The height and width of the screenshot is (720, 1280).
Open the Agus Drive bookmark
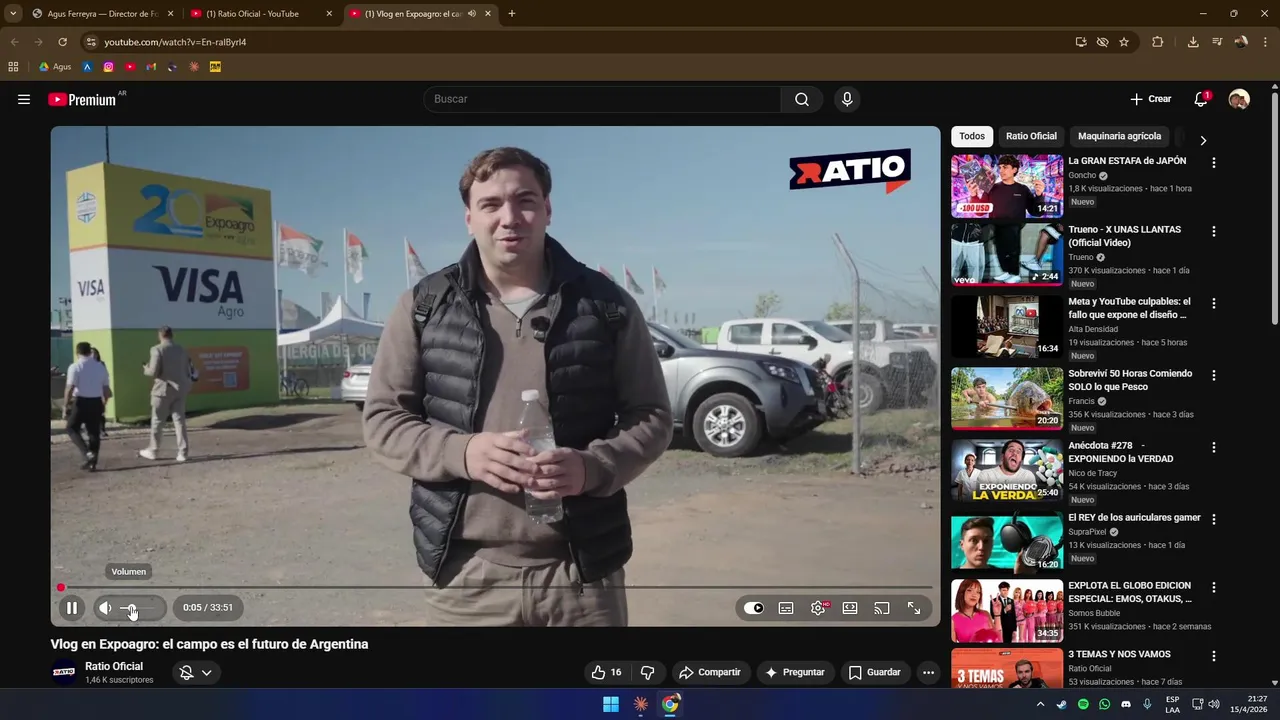(54, 67)
